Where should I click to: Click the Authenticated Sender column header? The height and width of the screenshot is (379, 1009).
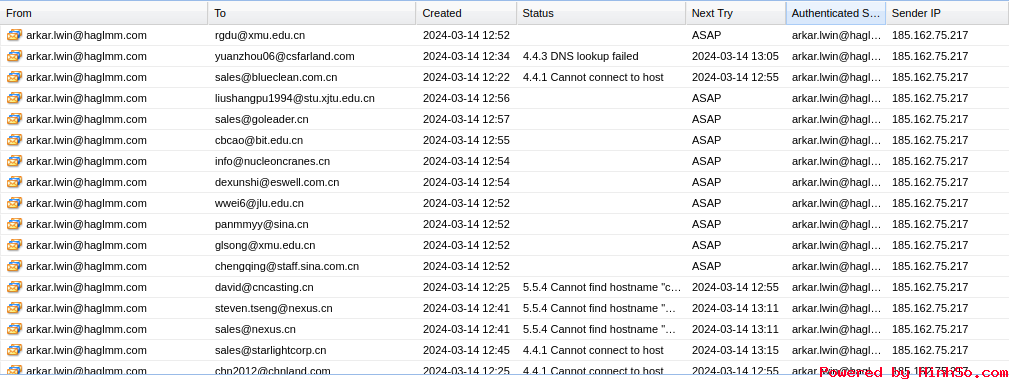click(836, 13)
